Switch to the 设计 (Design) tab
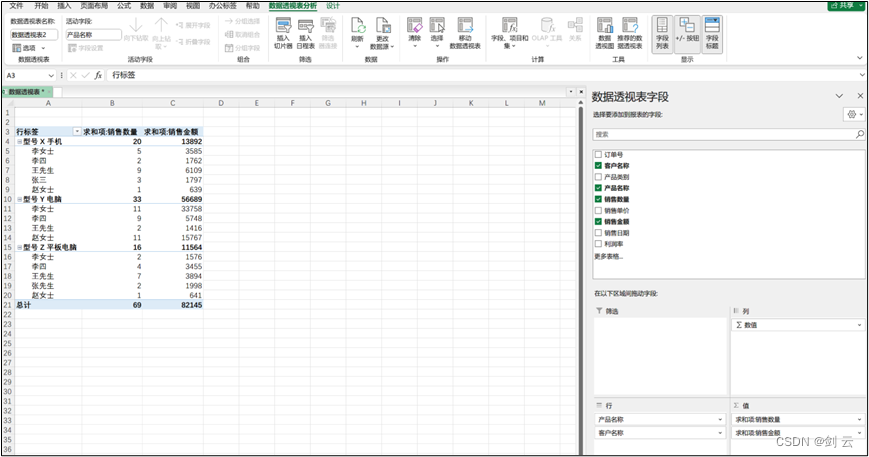Screen dimensions: 869x457 pyautogui.click(x=333, y=6)
